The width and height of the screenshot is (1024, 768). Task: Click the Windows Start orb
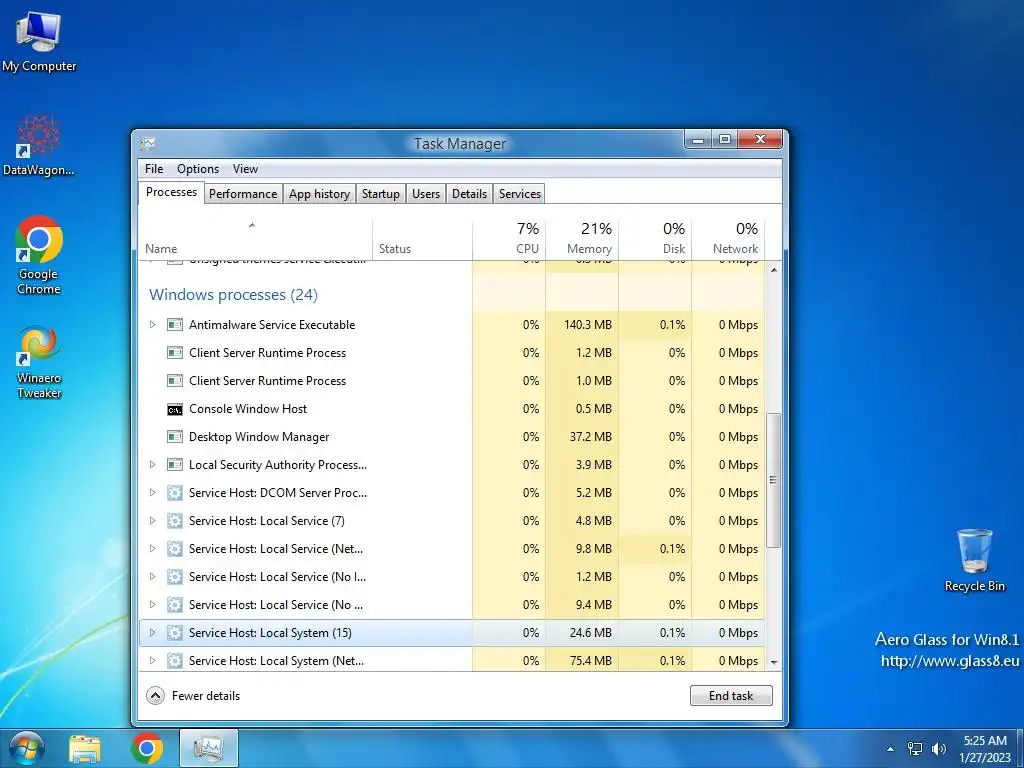click(x=27, y=748)
